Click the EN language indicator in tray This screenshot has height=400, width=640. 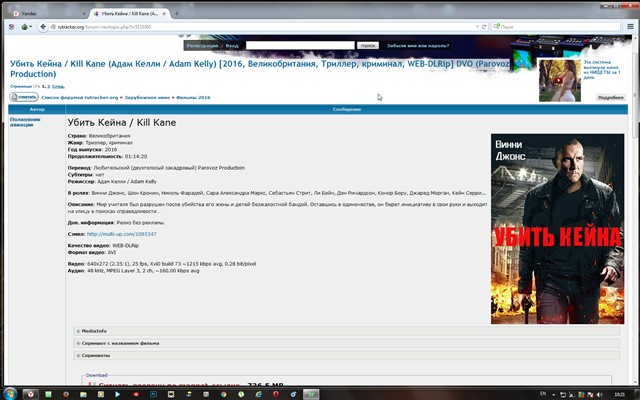[x=543, y=394]
